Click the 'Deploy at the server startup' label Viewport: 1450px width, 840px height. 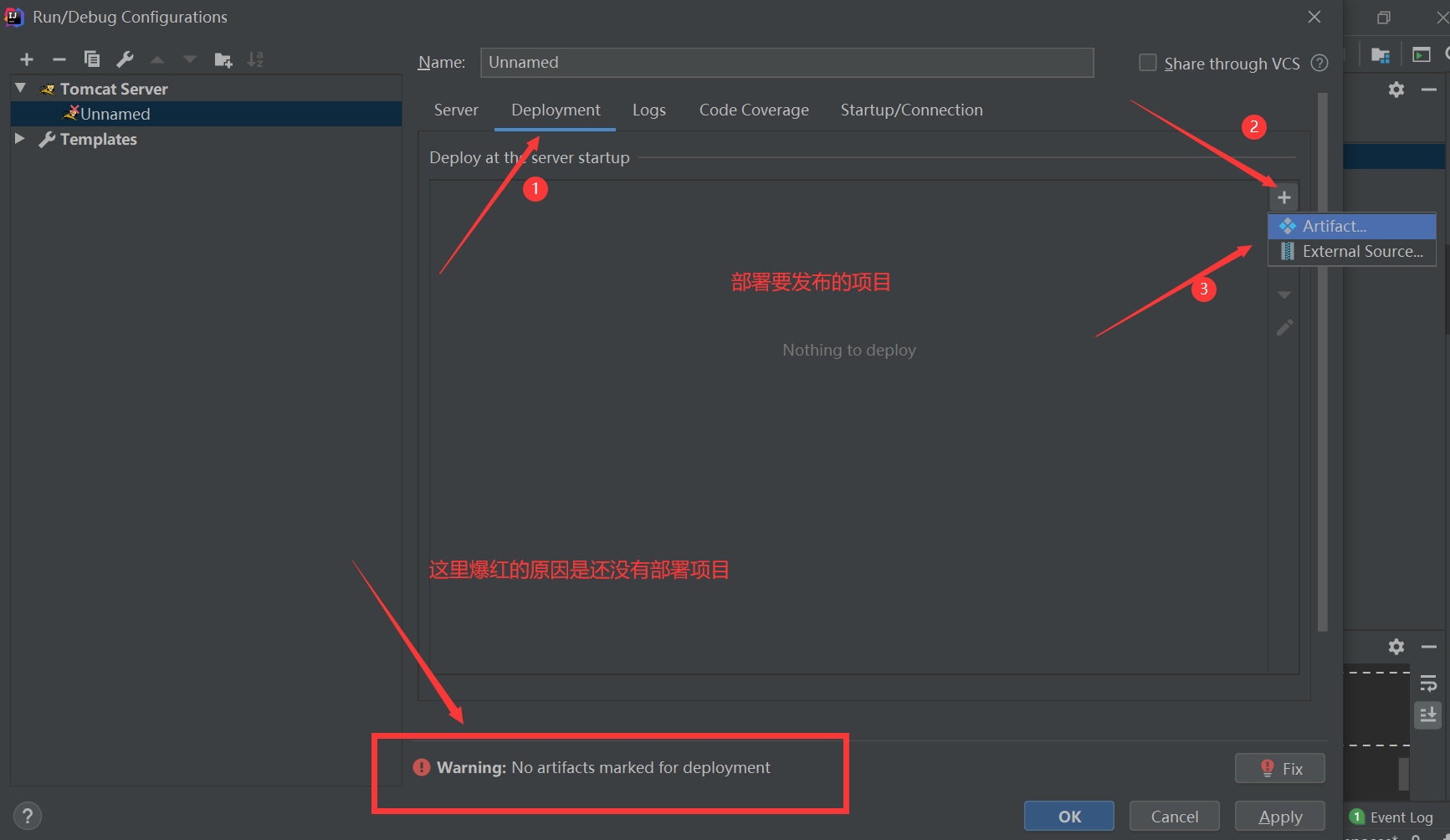point(530,157)
